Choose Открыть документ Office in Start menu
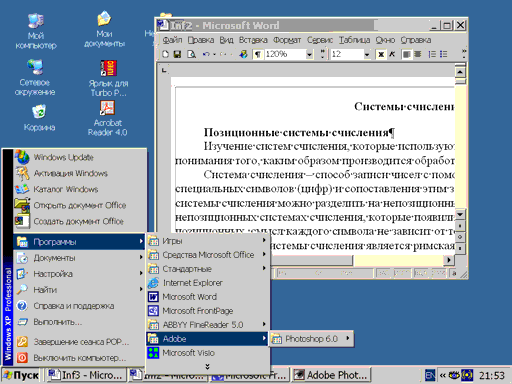The width and height of the screenshot is (512, 384). tap(80, 205)
